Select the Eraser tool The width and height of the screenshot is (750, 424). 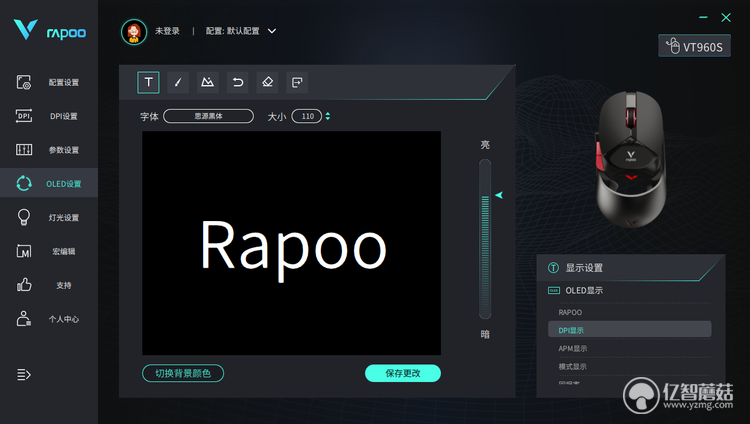(x=267, y=82)
